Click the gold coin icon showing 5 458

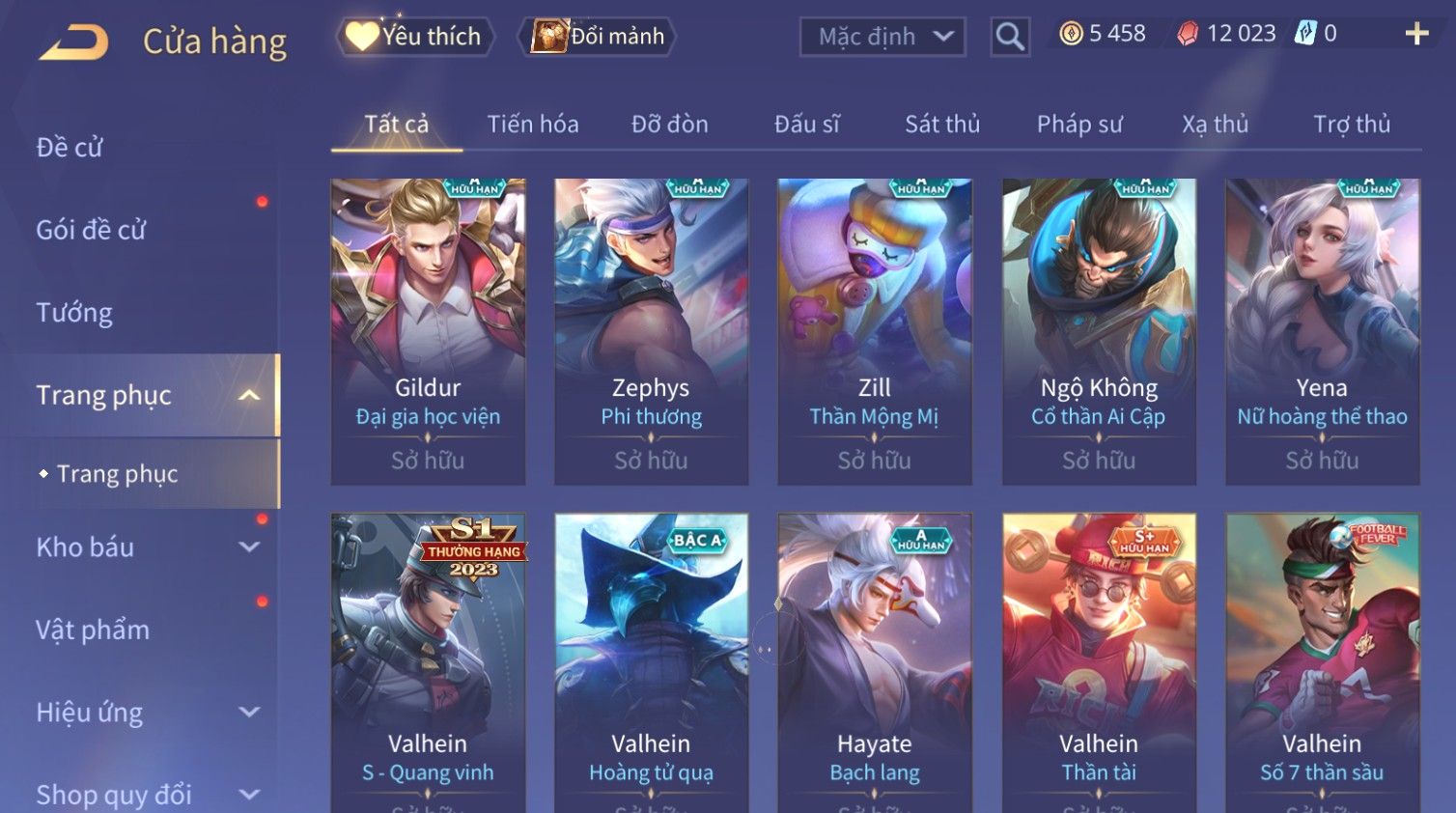[x=1071, y=34]
